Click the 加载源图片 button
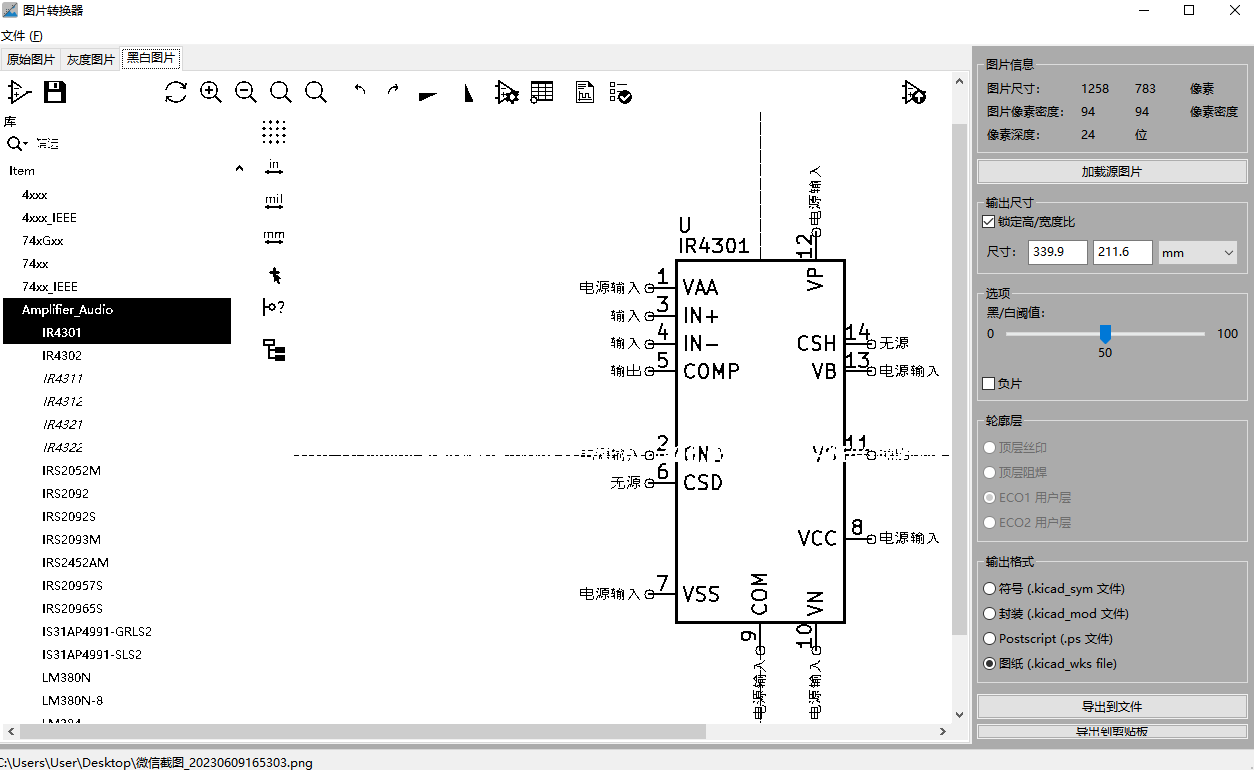This screenshot has width=1254, height=770. [x=1112, y=171]
